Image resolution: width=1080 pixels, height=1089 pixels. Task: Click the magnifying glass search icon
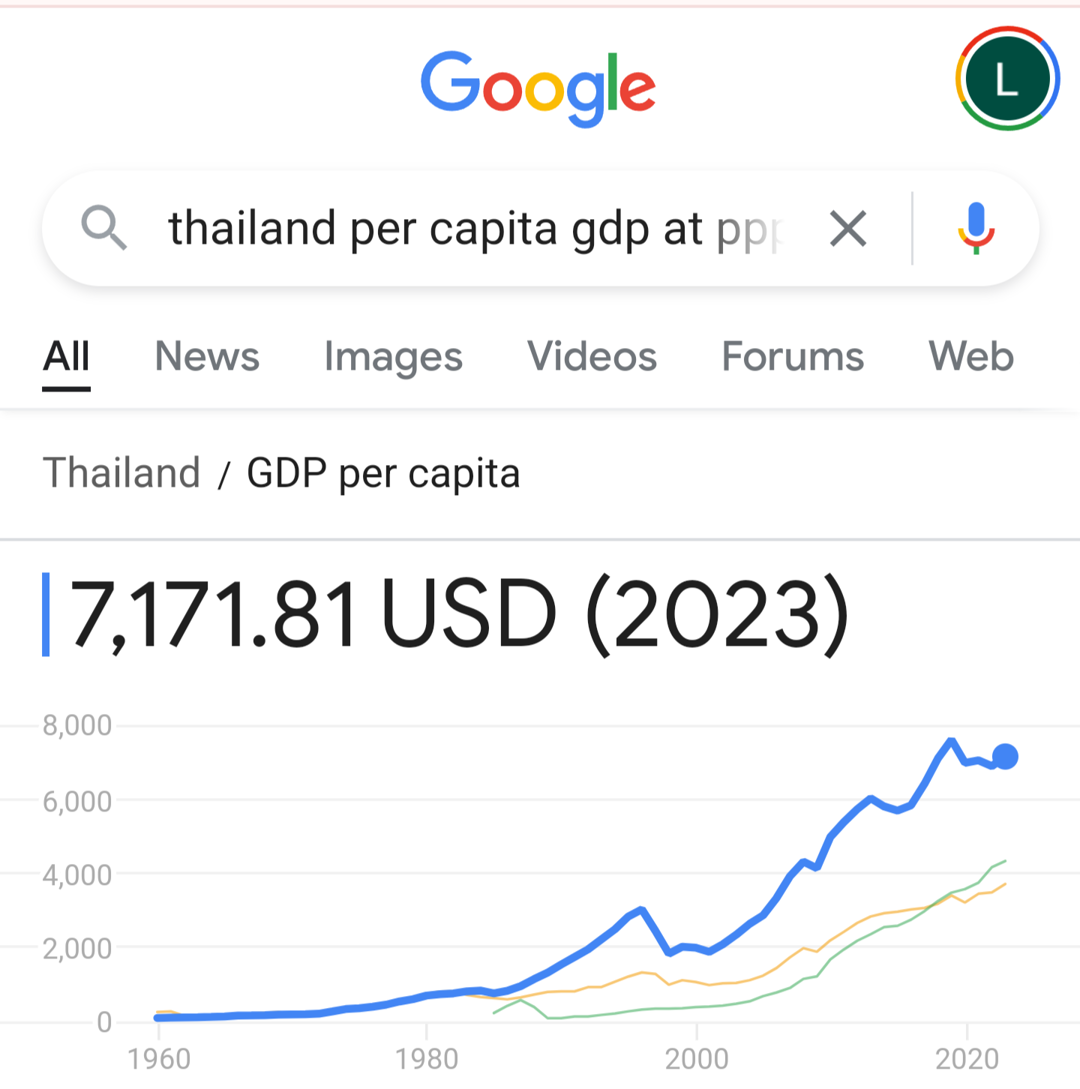[x=104, y=230]
